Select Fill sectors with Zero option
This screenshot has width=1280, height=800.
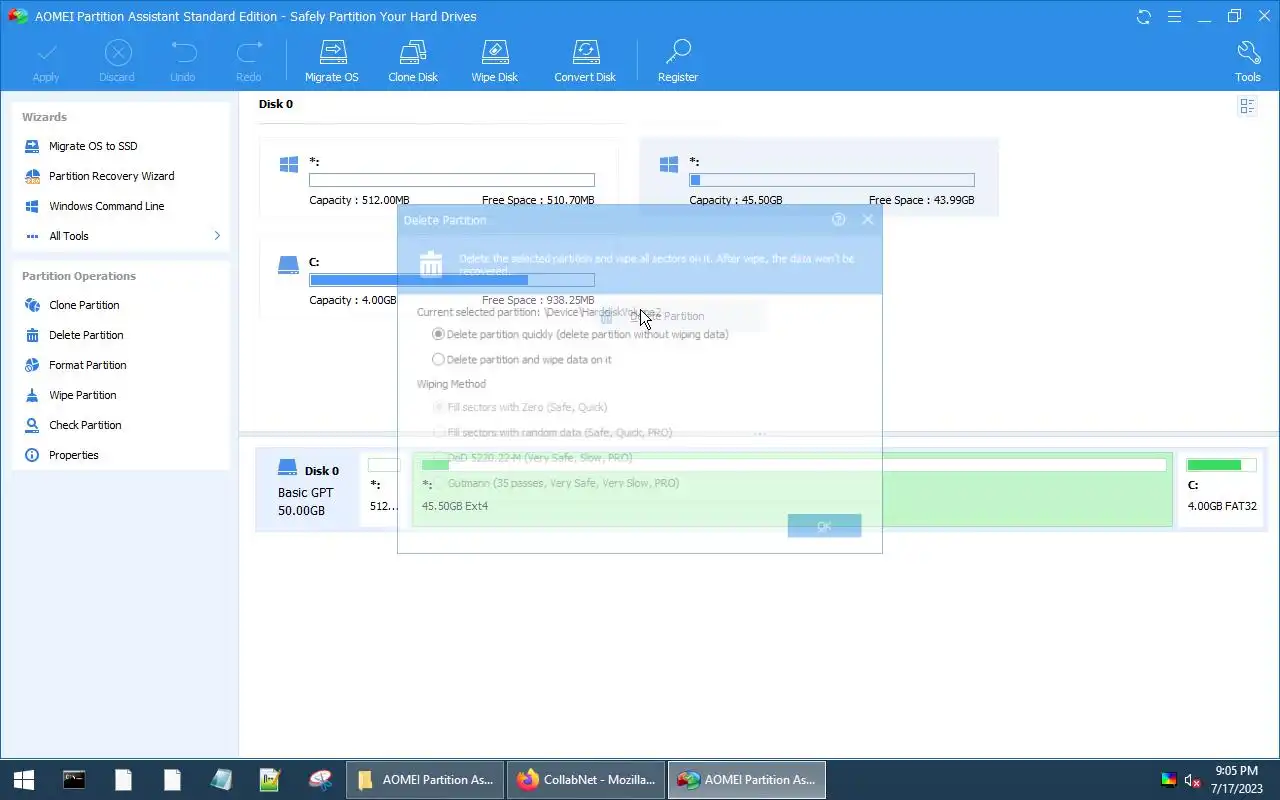[520, 407]
